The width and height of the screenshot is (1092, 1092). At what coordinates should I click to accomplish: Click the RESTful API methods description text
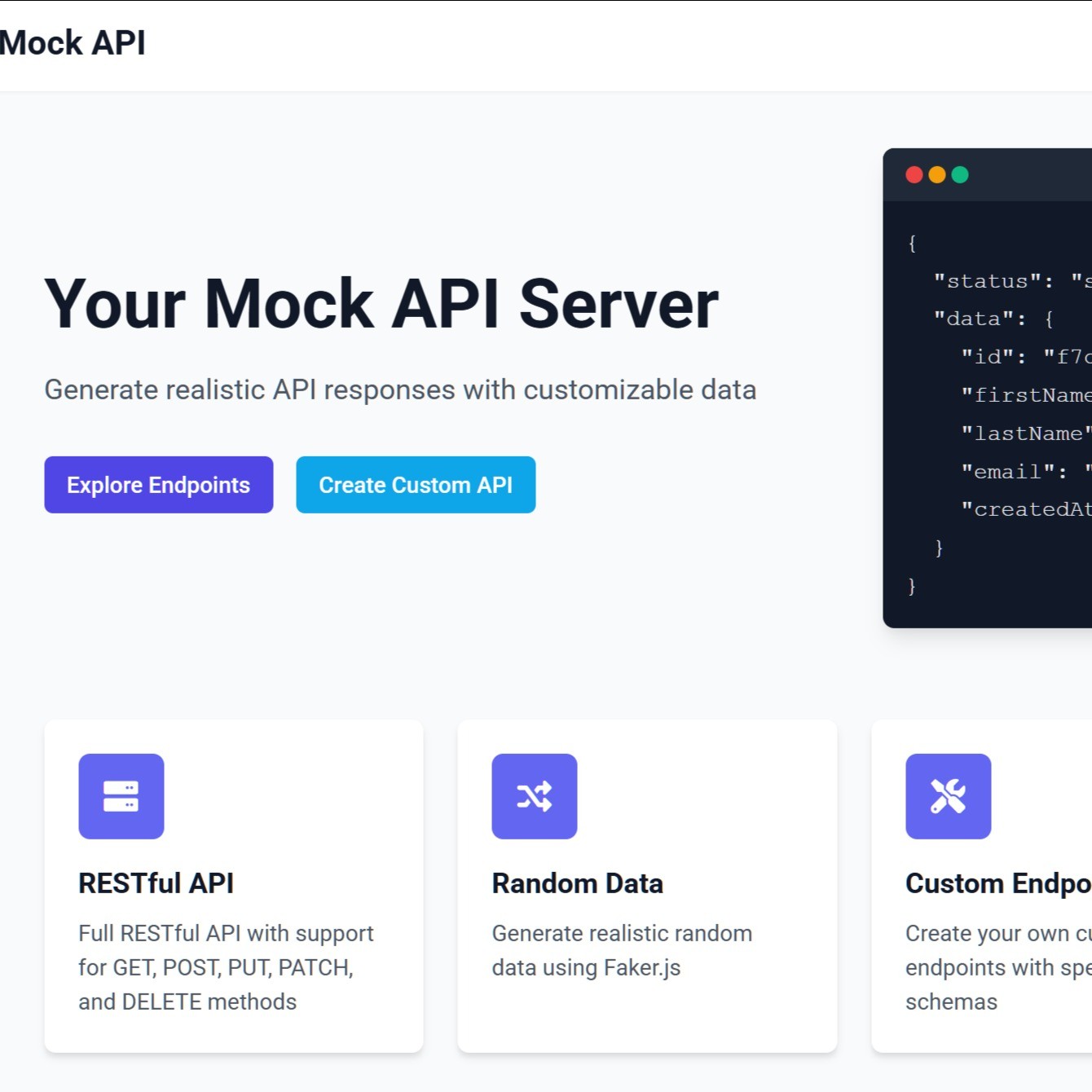tap(226, 967)
